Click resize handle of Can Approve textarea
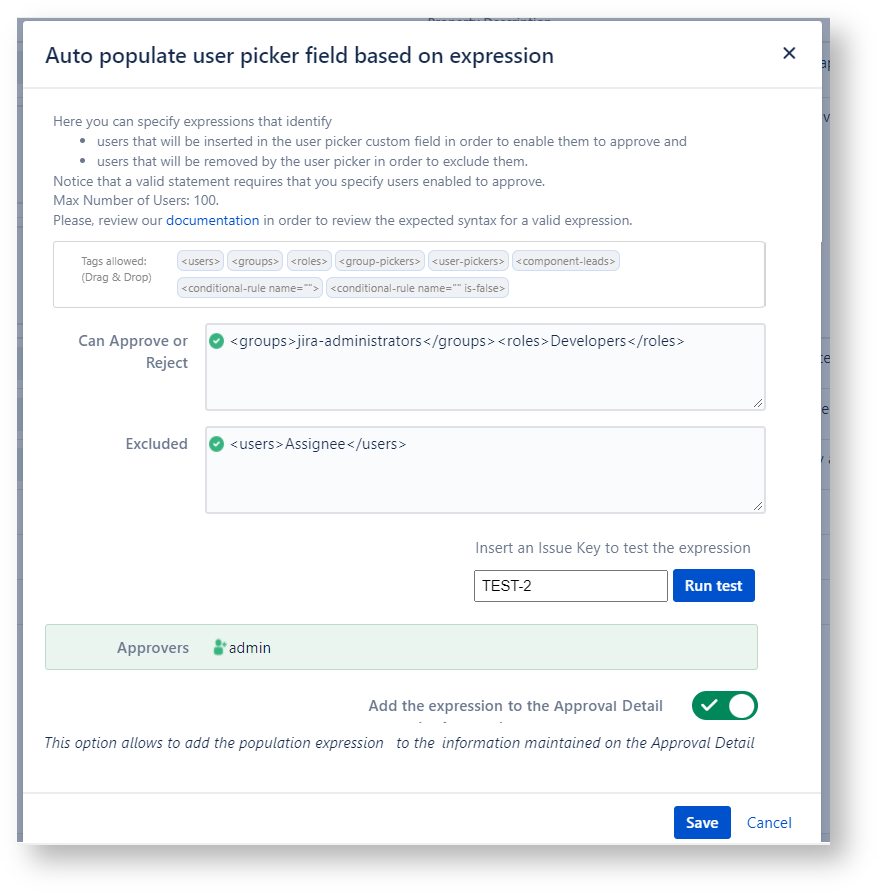The width and height of the screenshot is (878, 893). (758, 403)
